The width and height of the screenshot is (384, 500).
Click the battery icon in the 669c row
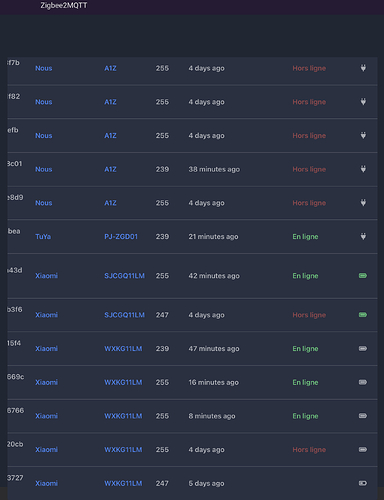coord(363,382)
